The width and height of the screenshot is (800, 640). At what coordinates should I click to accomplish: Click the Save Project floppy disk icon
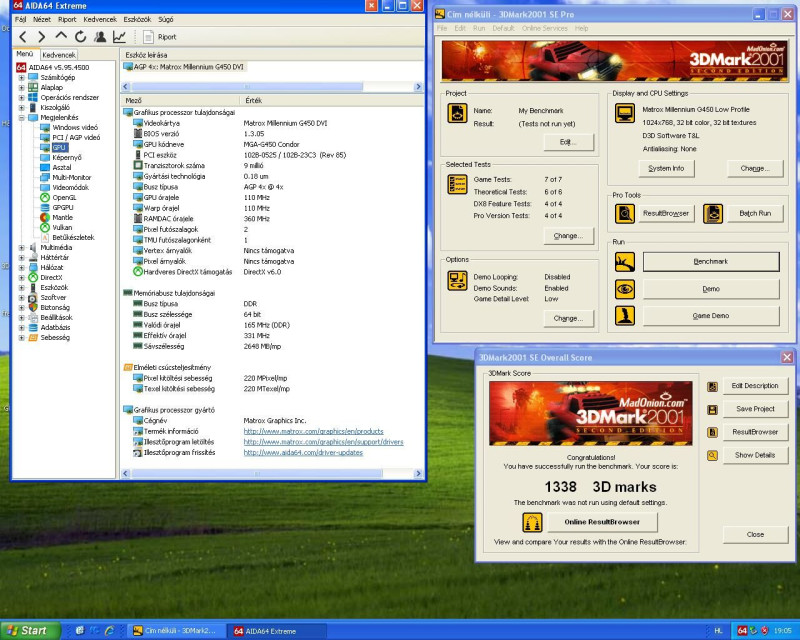[x=712, y=409]
